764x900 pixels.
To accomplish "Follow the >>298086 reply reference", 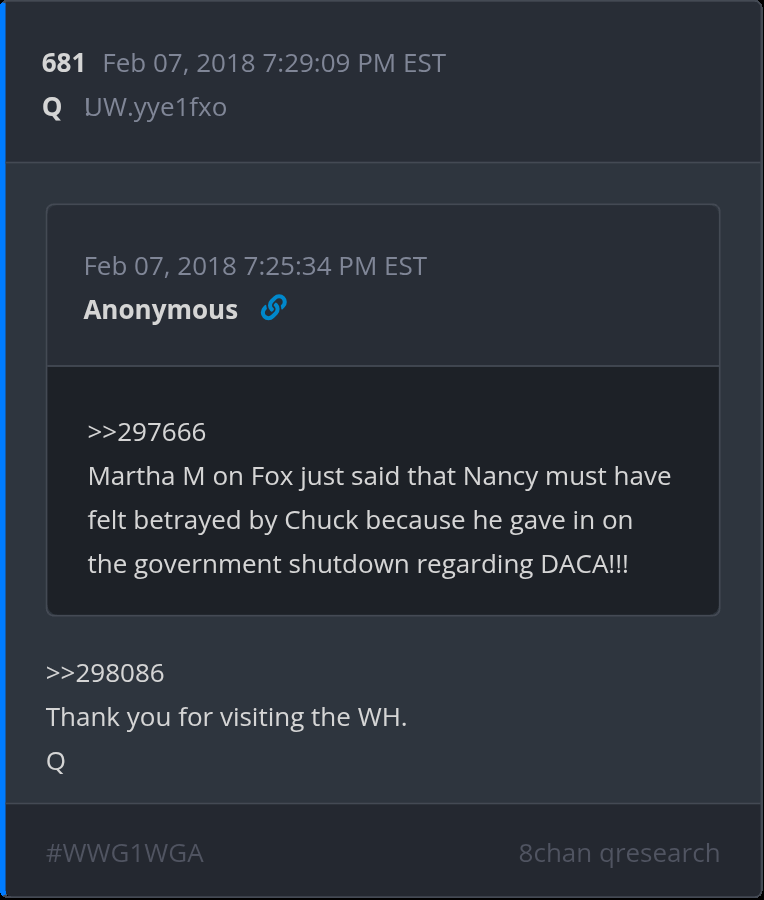I will (x=105, y=673).
